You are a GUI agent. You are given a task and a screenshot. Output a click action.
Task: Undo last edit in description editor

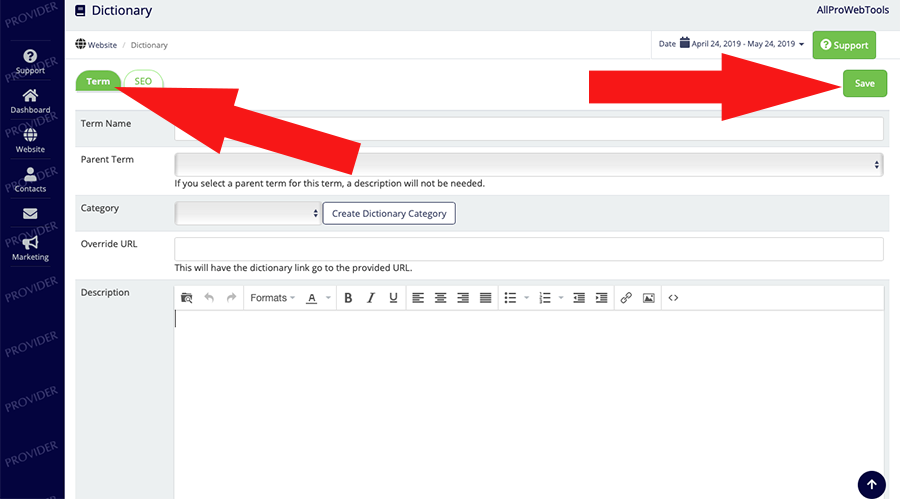click(x=209, y=297)
